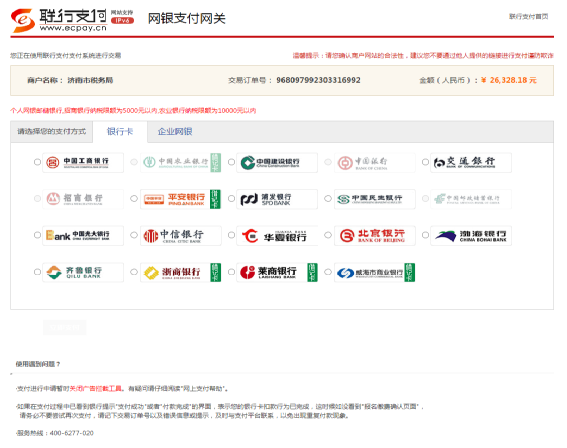Select the 华夏银行 radio button
The width and height of the screenshot is (567, 448).
click(231, 235)
